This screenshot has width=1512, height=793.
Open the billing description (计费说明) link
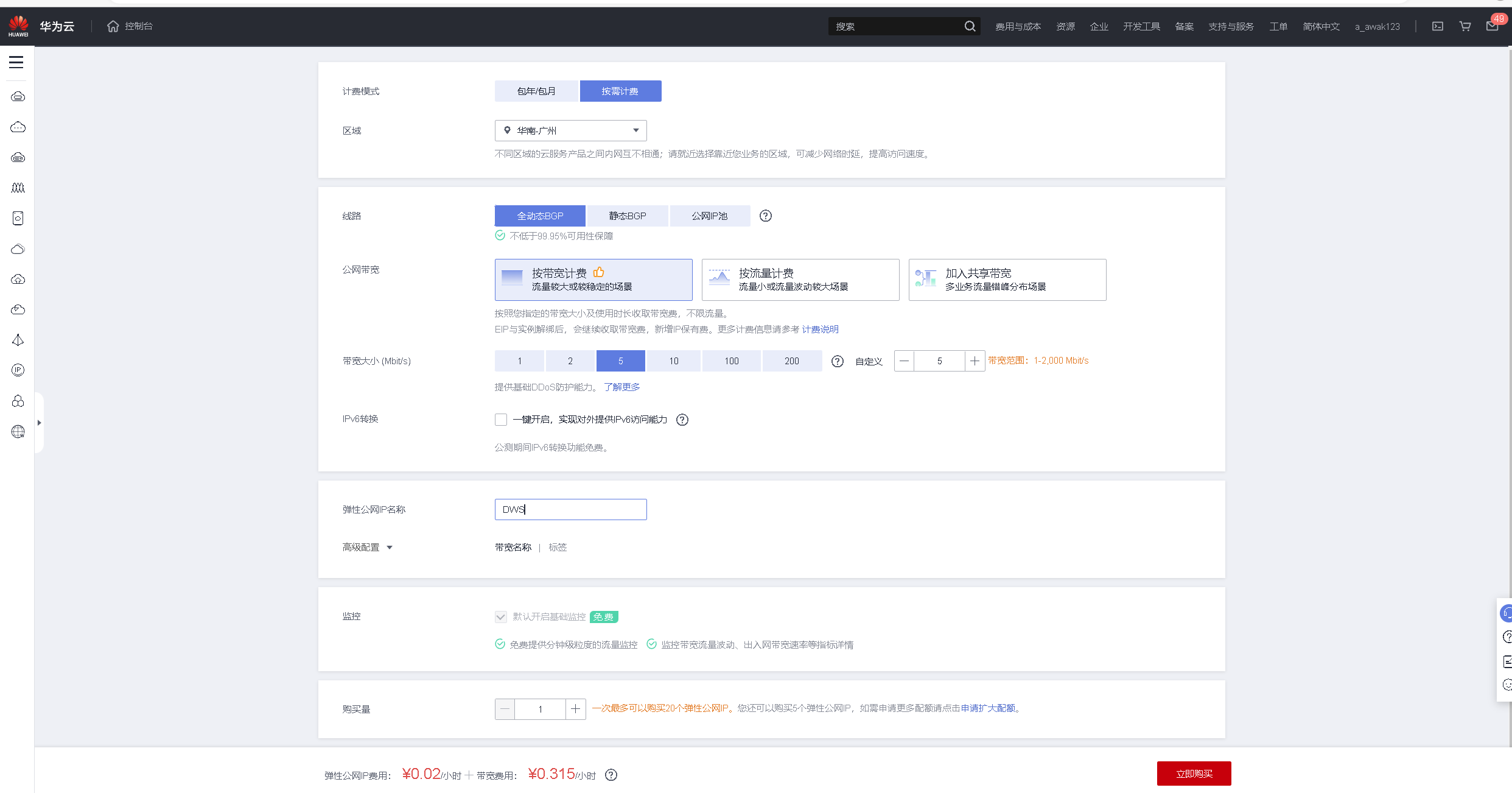[x=820, y=330]
